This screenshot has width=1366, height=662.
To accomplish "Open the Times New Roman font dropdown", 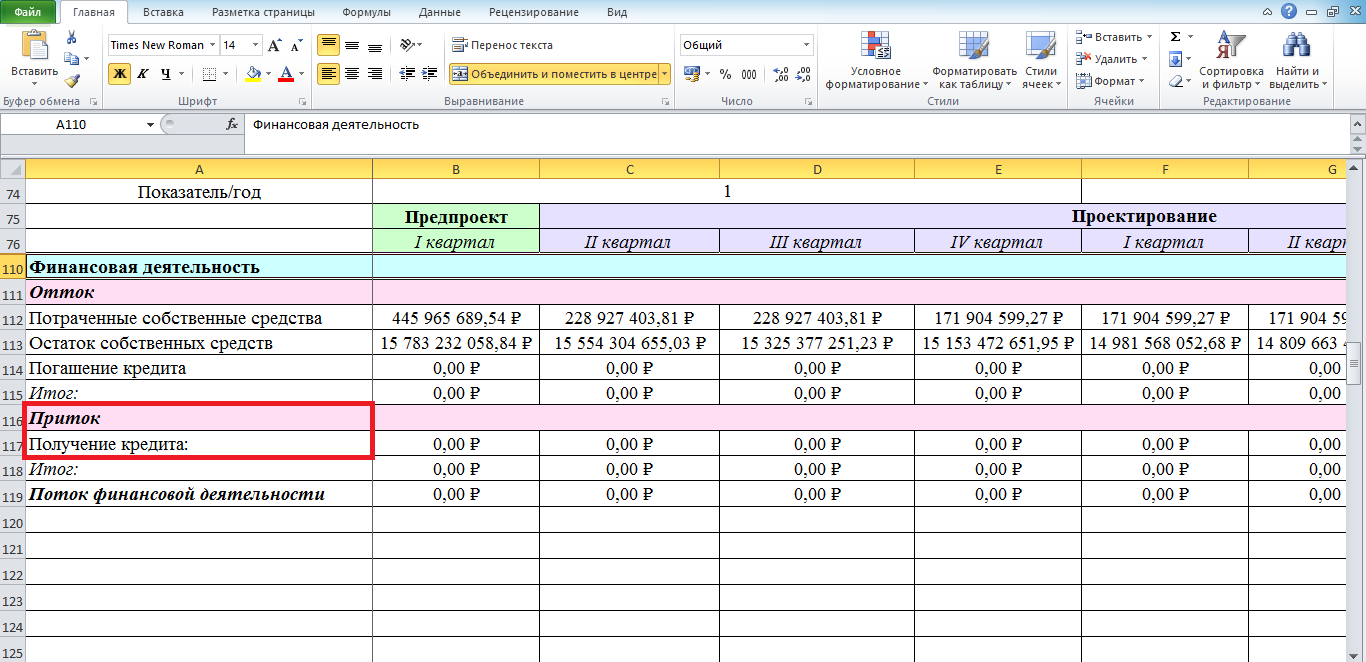I will point(211,45).
